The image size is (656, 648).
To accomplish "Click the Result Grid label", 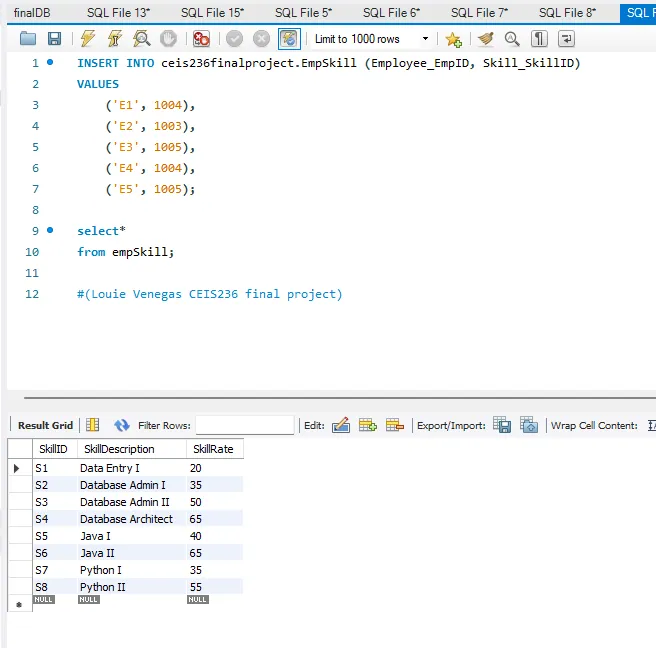I will point(45,425).
